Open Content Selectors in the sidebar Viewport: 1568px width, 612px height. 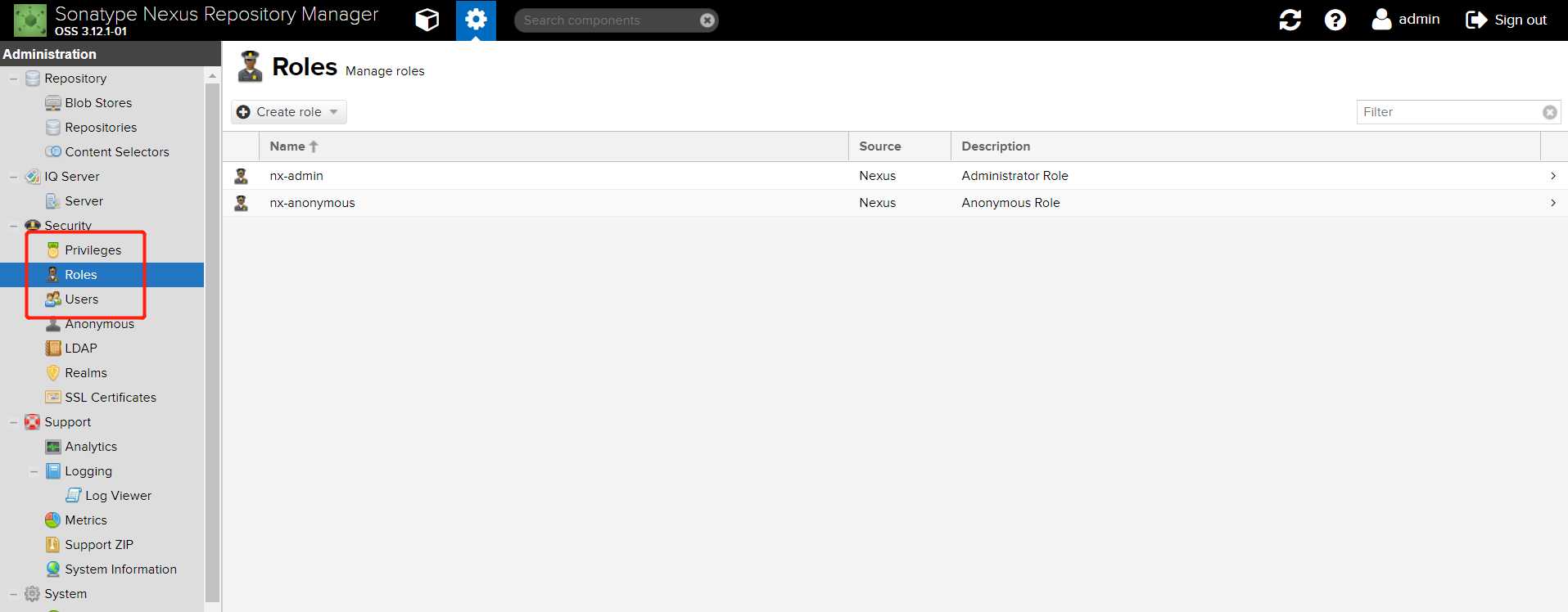(117, 152)
